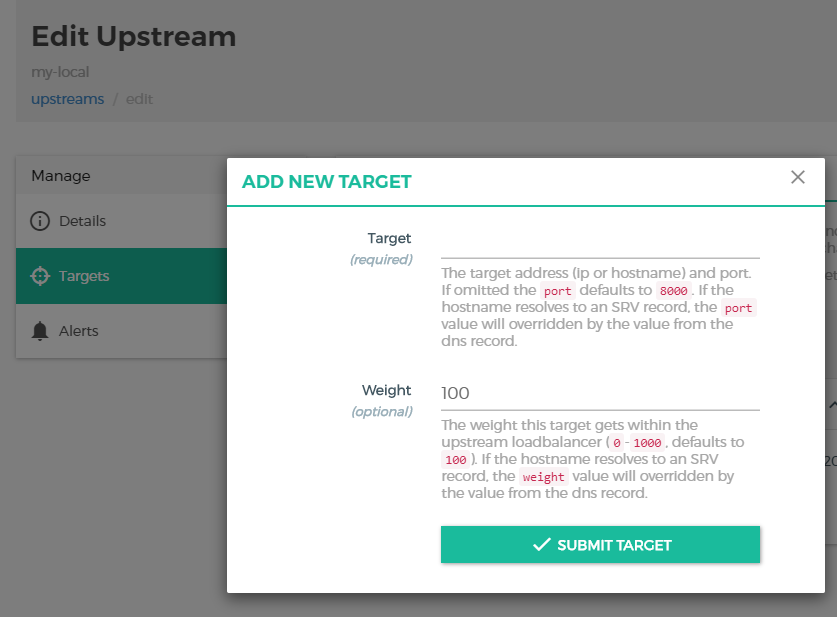This screenshot has width=837, height=617.
Task: Expand the chevron arrow at the right edge
Action: click(832, 404)
